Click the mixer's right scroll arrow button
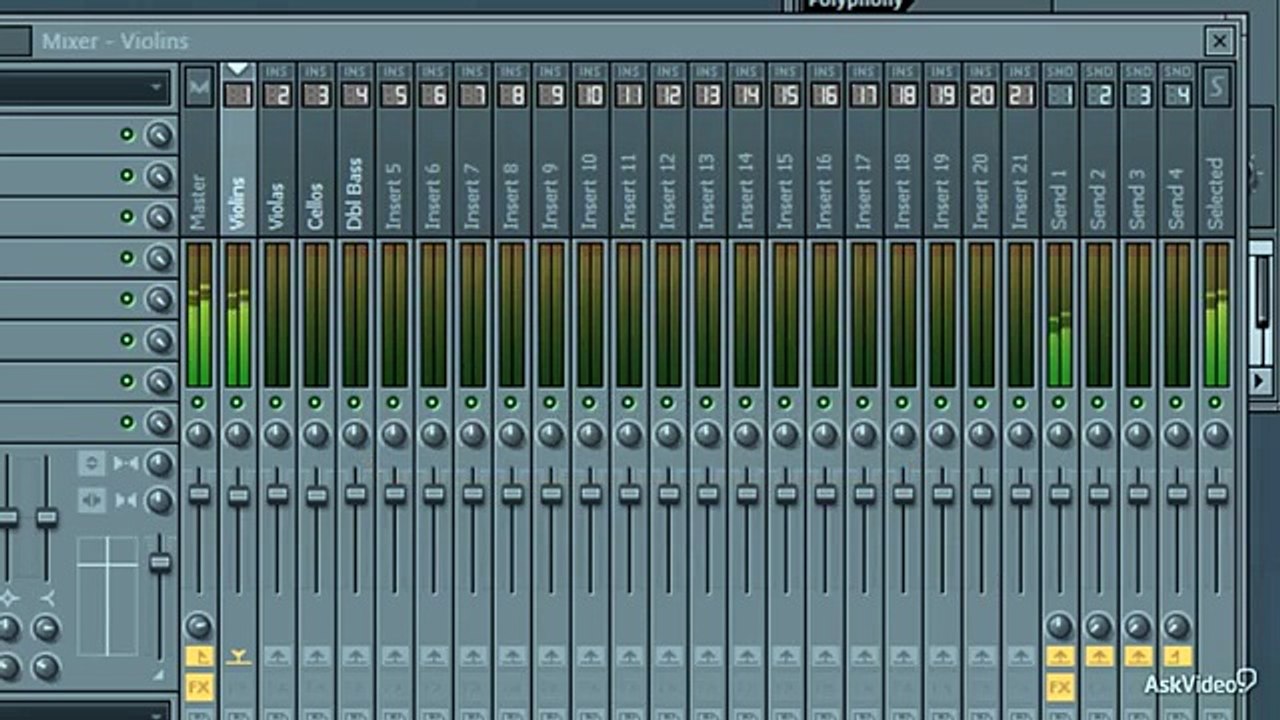This screenshot has height=720, width=1280. 1261,380
